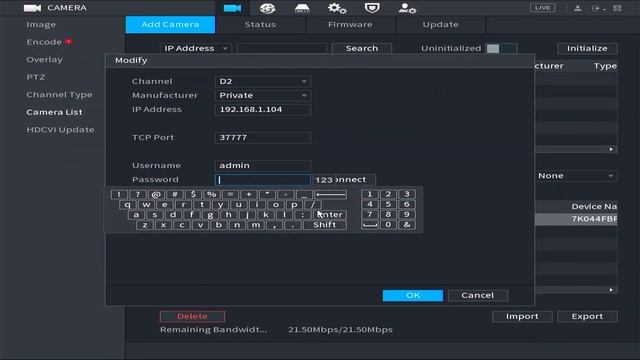This screenshot has height=360, width=640.
Task: Click the m key on virtual keyboard
Action: (256, 225)
